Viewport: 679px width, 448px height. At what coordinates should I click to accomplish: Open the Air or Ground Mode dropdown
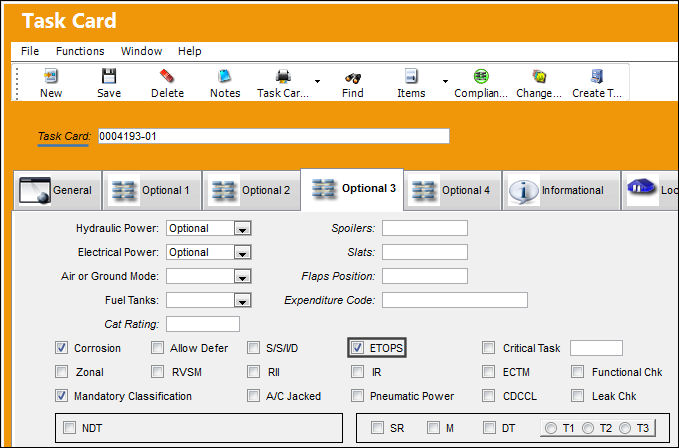pos(242,276)
